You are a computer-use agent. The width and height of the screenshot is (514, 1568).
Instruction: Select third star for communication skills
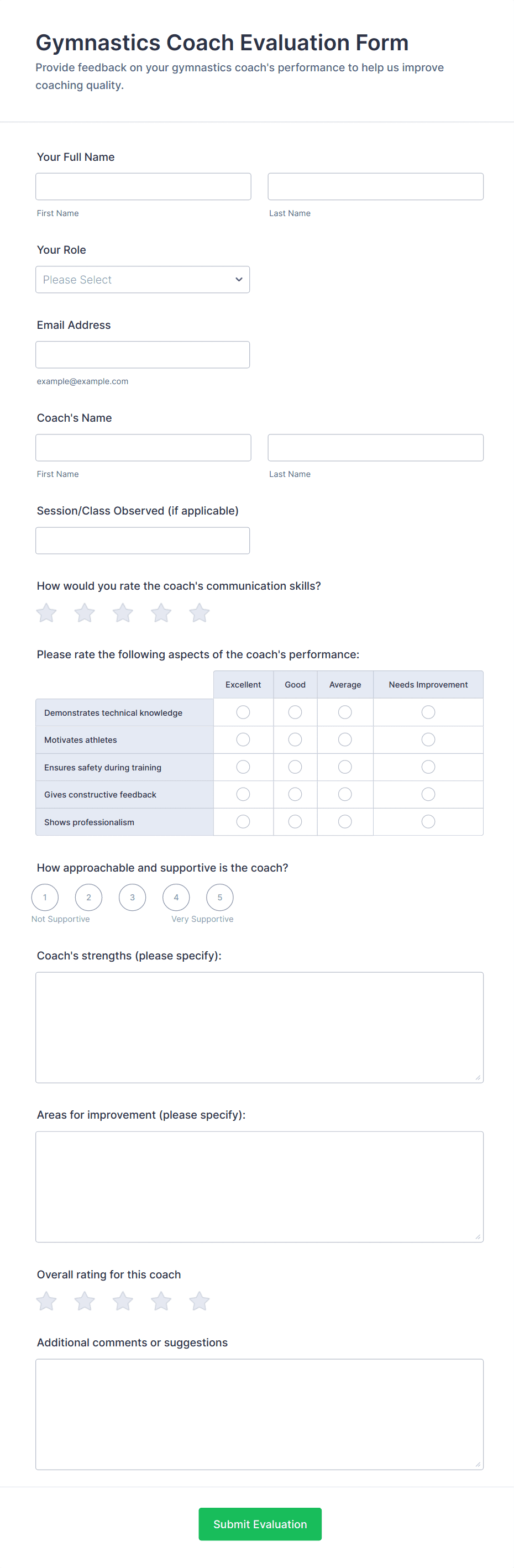click(x=123, y=612)
